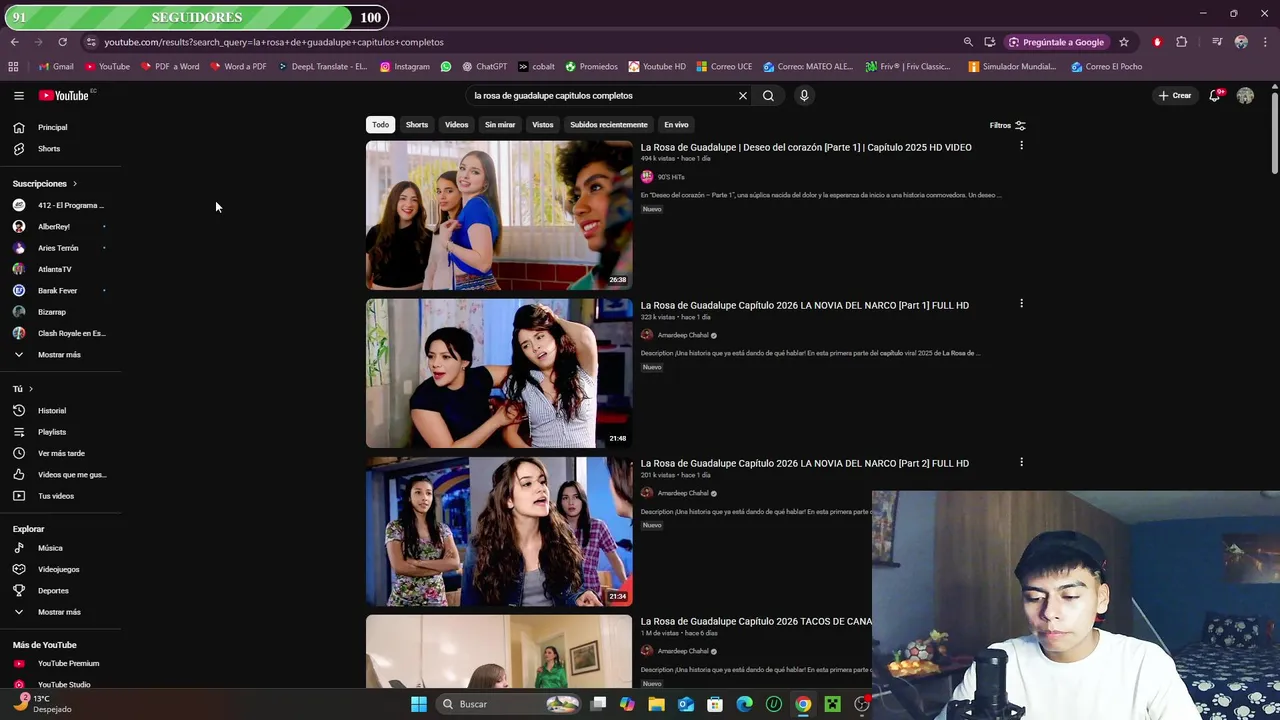Open La Novia del Narco Part 1 thumbnail

(499, 373)
